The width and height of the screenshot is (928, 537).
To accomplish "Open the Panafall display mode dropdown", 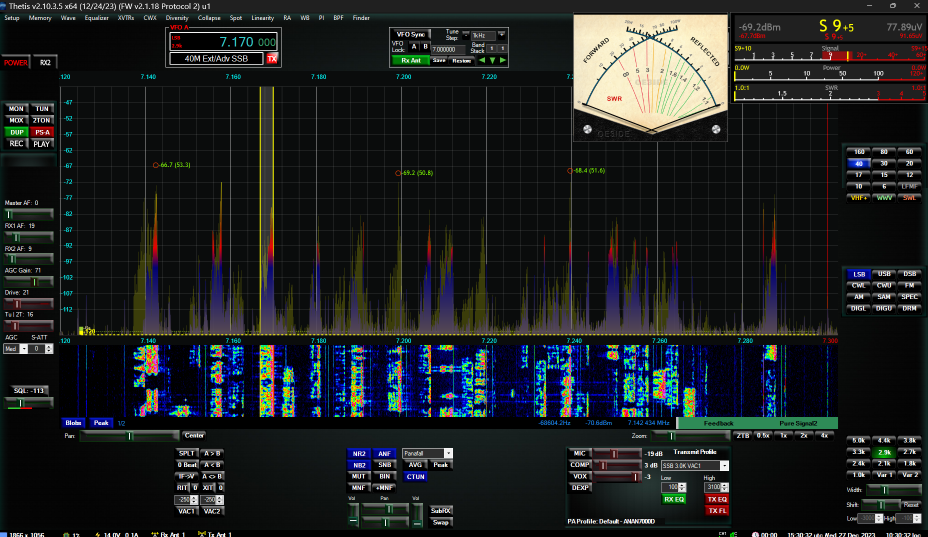I will click(x=448, y=454).
